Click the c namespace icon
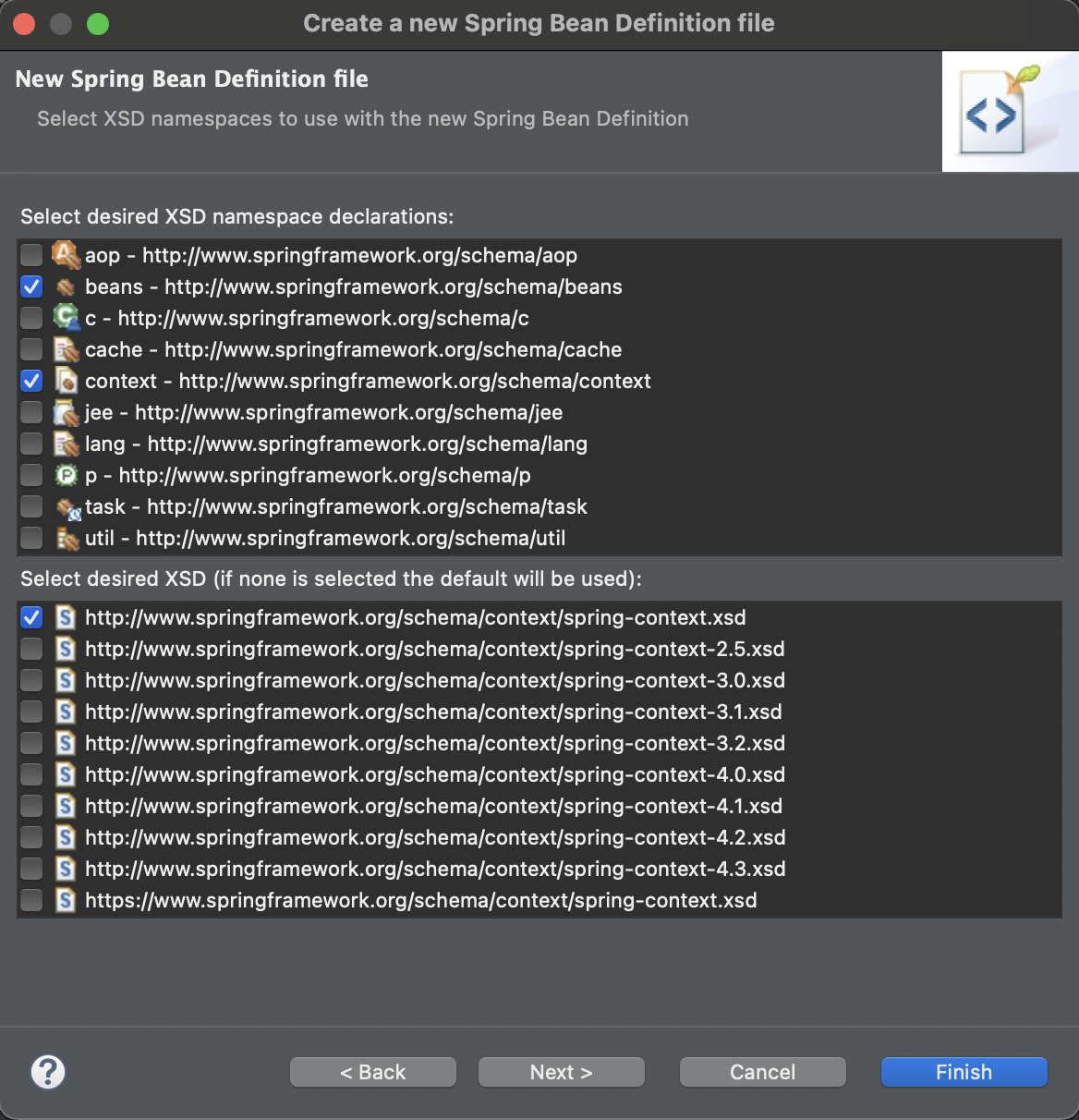Screen dimensions: 1079x1120 pyautogui.click(x=66, y=318)
